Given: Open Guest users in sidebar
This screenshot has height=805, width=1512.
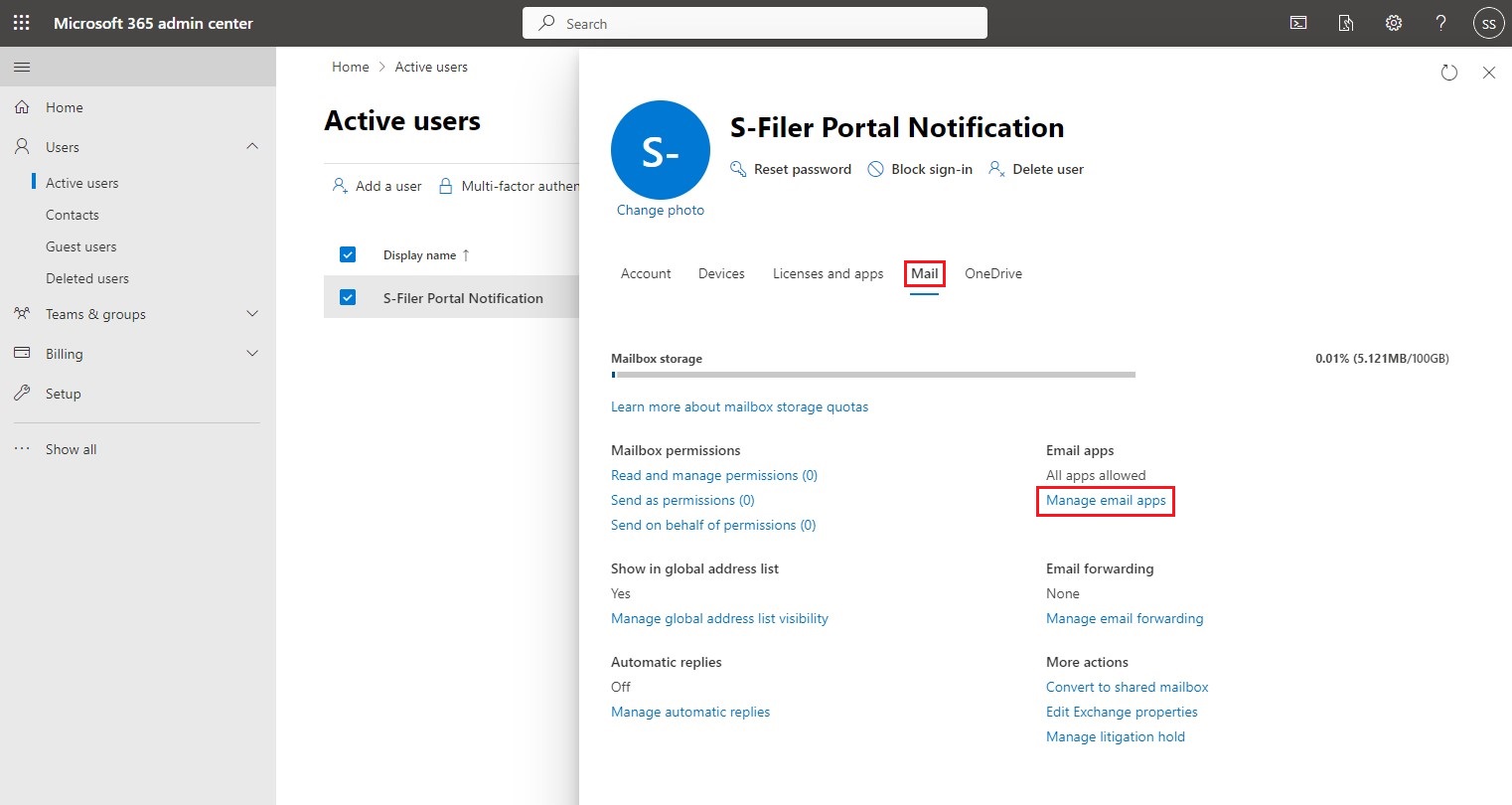Looking at the screenshot, I should (x=80, y=246).
